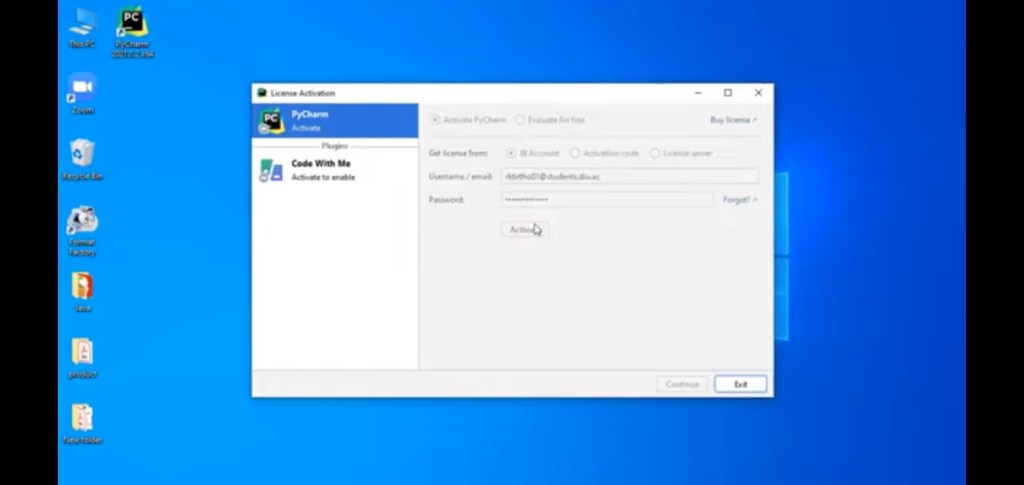Select the Zoom desktop shortcut
The image size is (1024, 485).
tap(82, 88)
